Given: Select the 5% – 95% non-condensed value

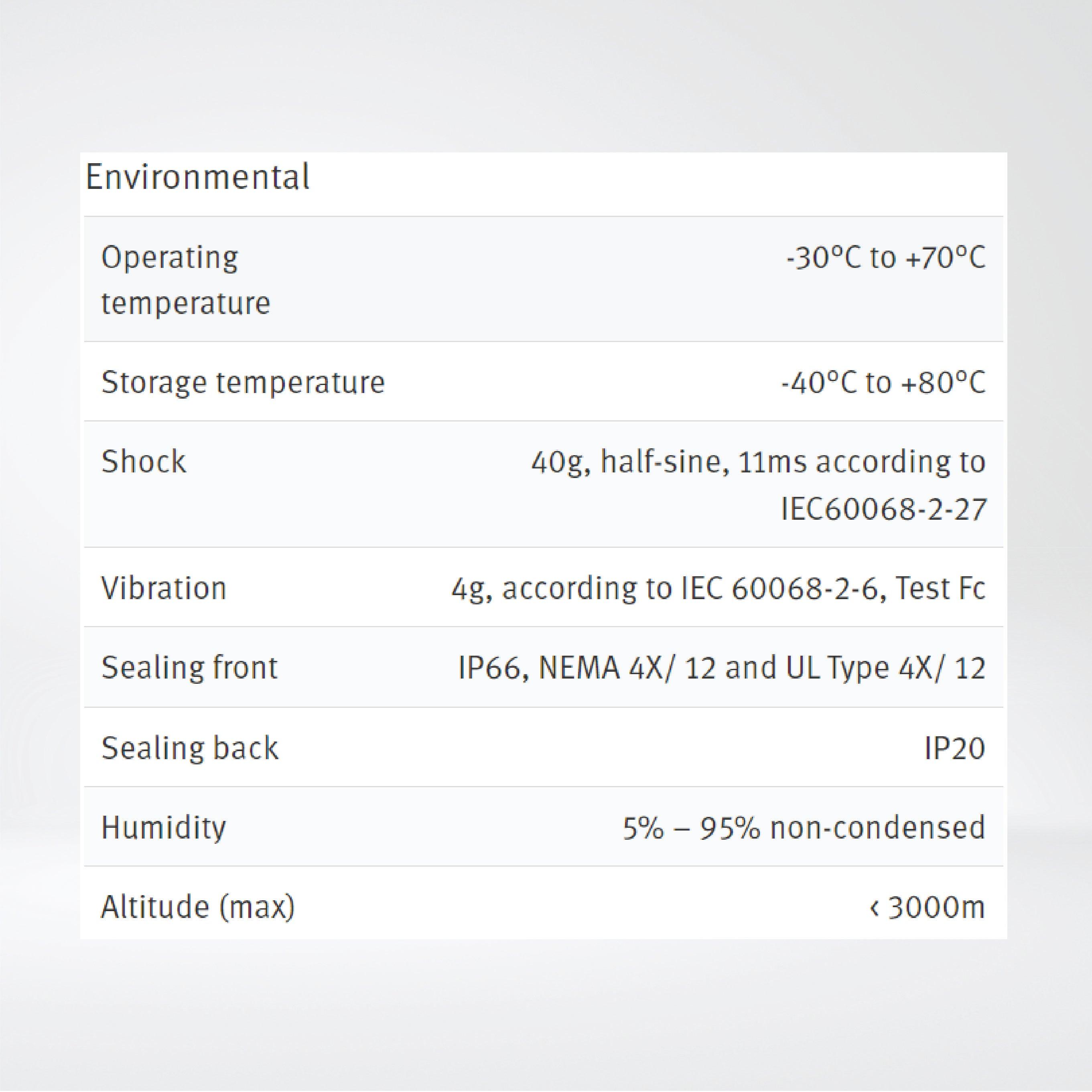Looking at the screenshot, I should coord(804,827).
